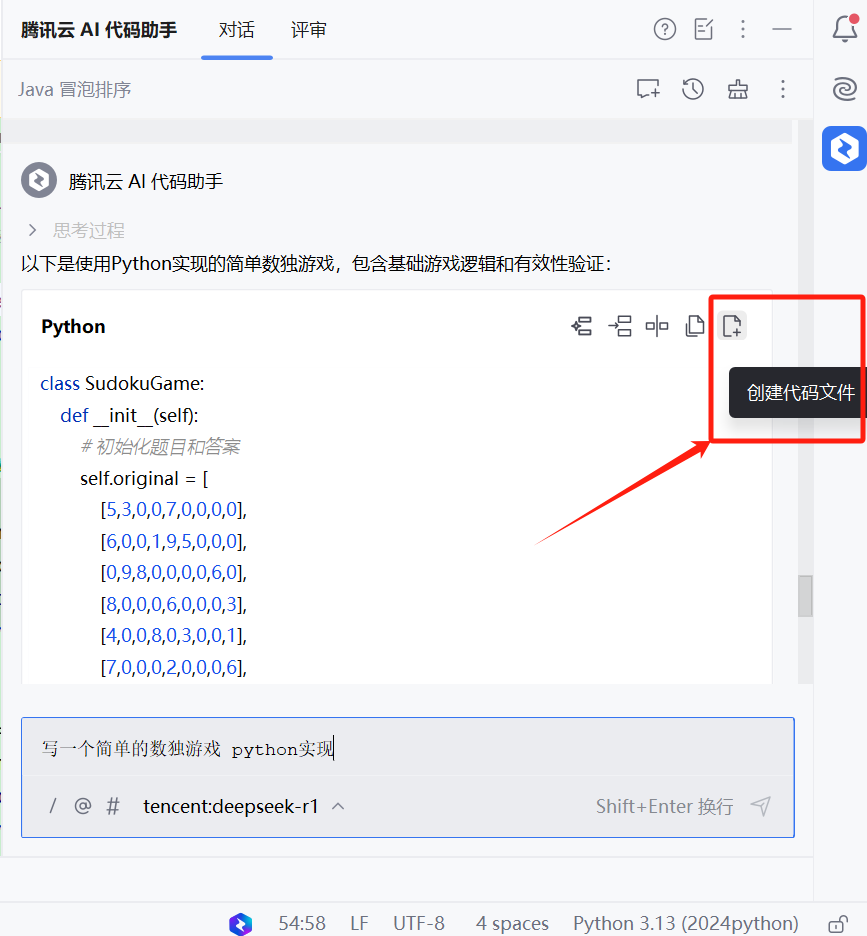The width and height of the screenshot is (867, 936).
Task: Click the # 初始化题目和答案 comment
Action: (x=160, y=447)
